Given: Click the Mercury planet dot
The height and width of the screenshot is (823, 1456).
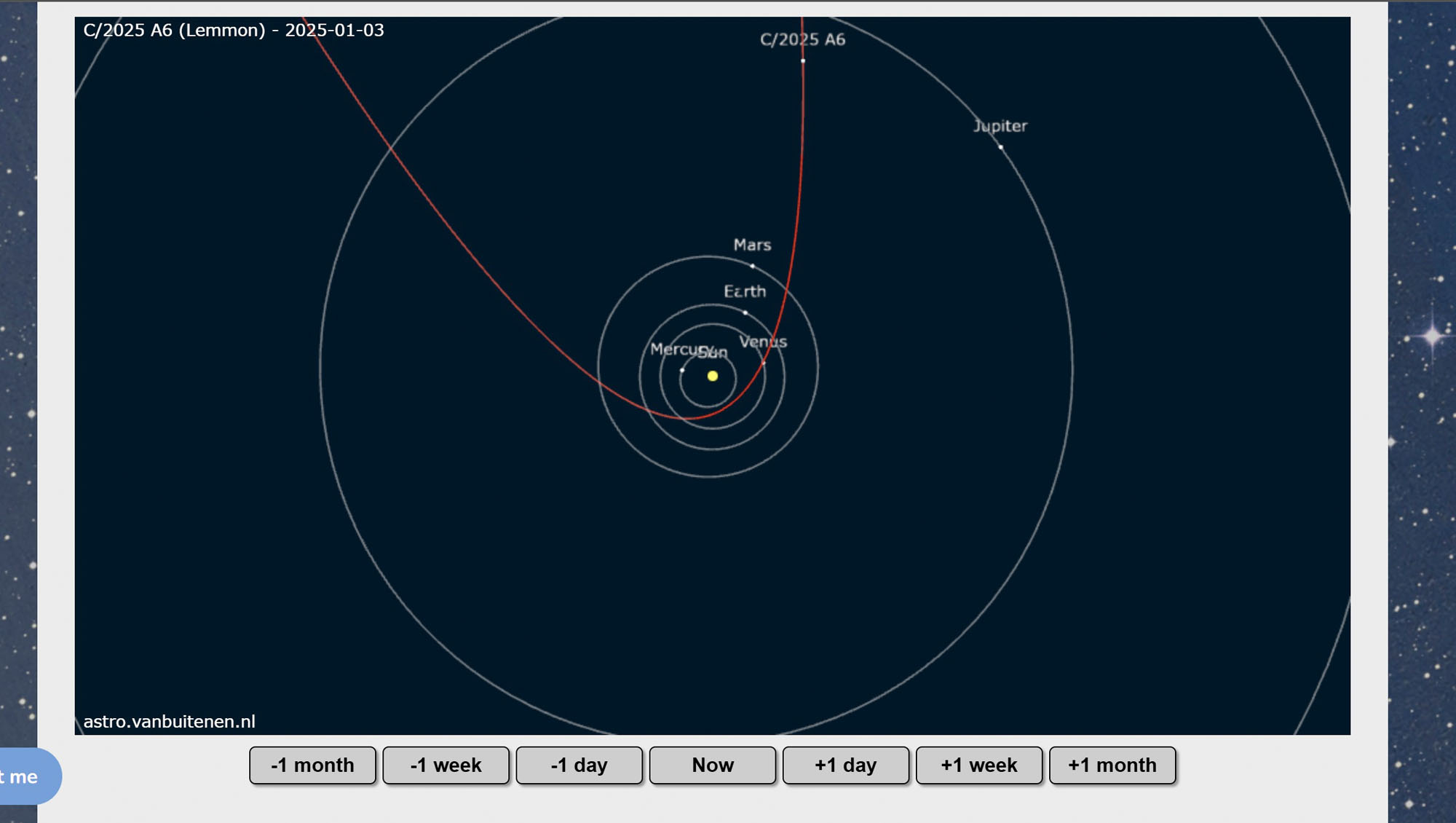Looking at the screenshot, I should pos(682,370).
